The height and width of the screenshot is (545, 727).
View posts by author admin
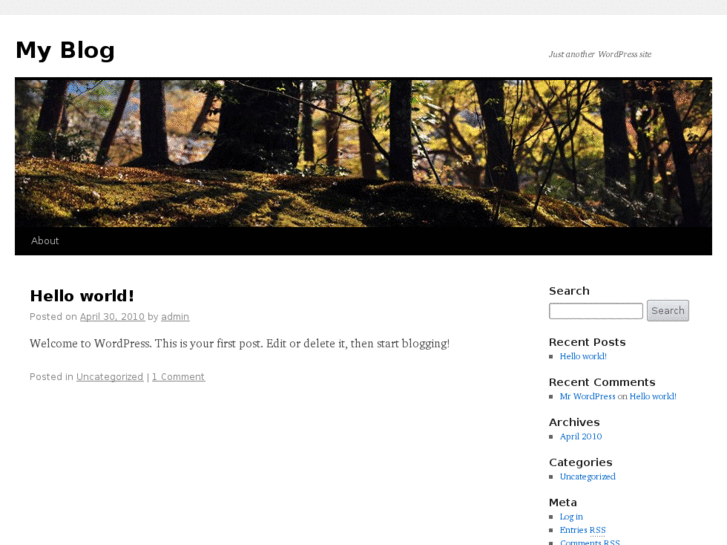pos(175,317)
